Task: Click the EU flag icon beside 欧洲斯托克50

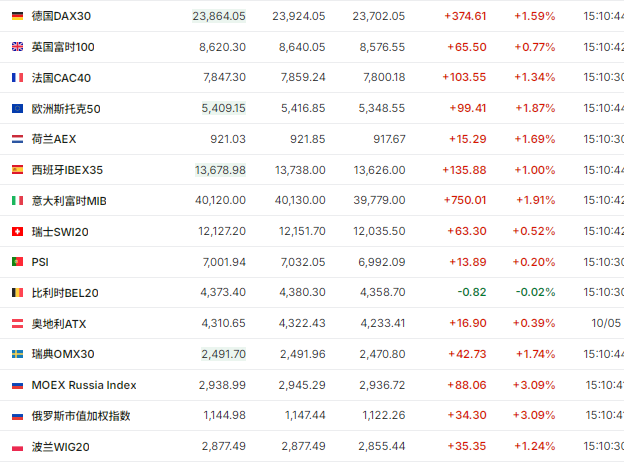Action: (x=17, y=109)
